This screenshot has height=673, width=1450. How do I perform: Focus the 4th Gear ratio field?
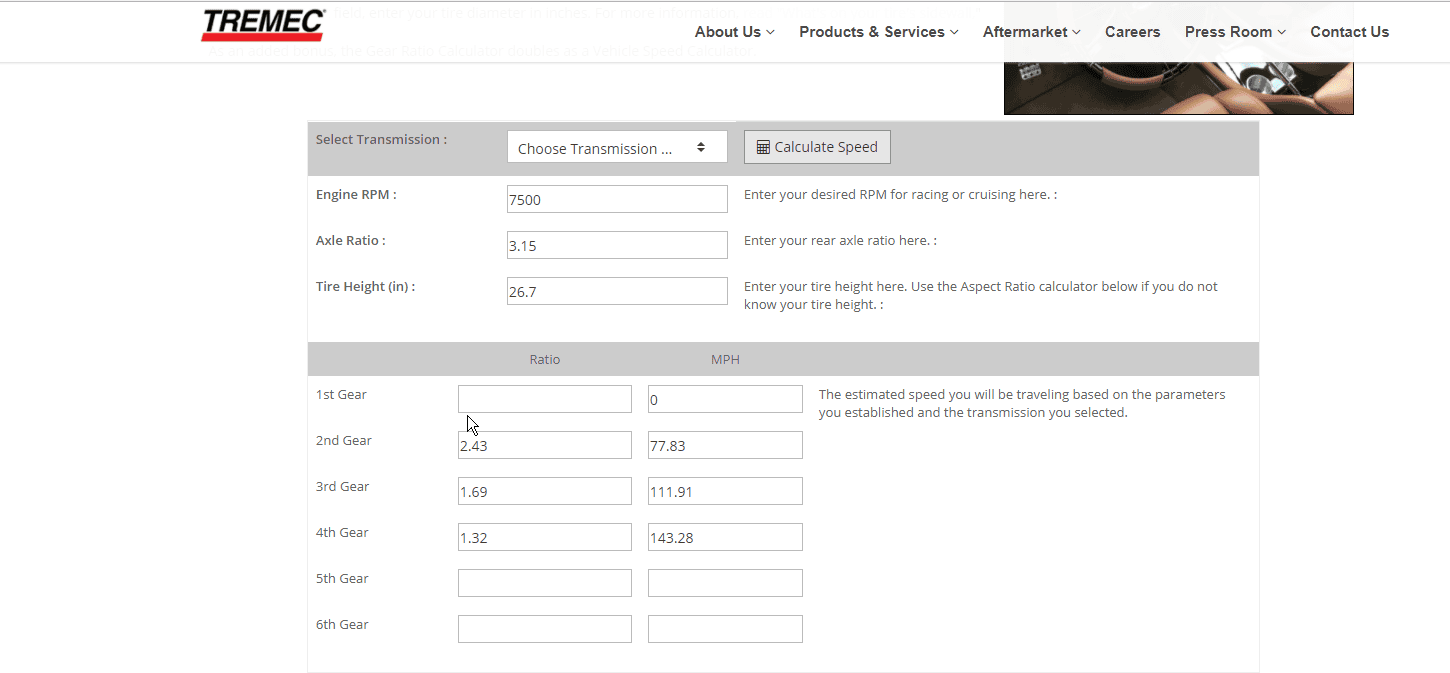(x=545, y=537)
